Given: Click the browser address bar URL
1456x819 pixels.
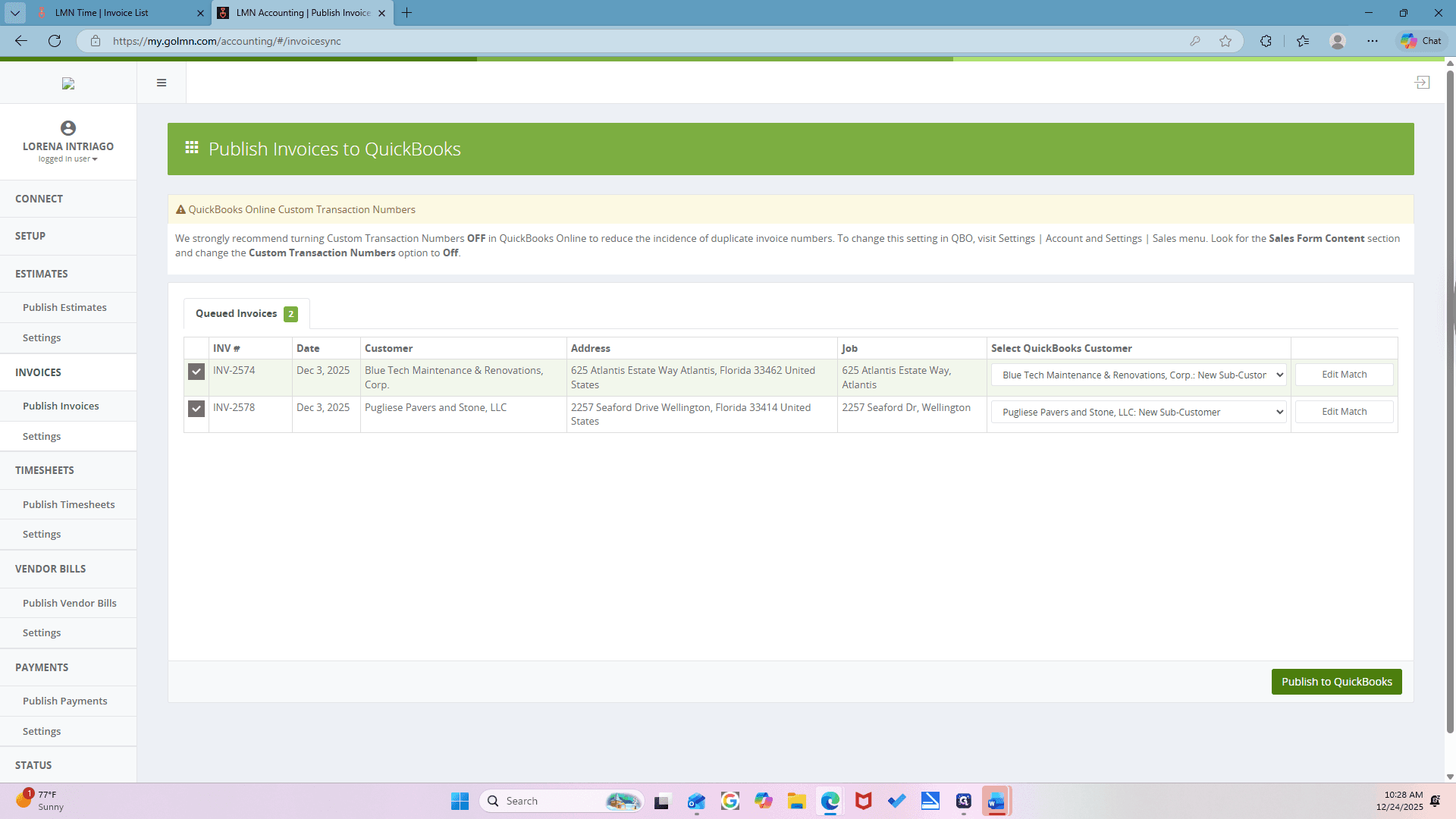Looking at the screenshot, I should (227, 41).
